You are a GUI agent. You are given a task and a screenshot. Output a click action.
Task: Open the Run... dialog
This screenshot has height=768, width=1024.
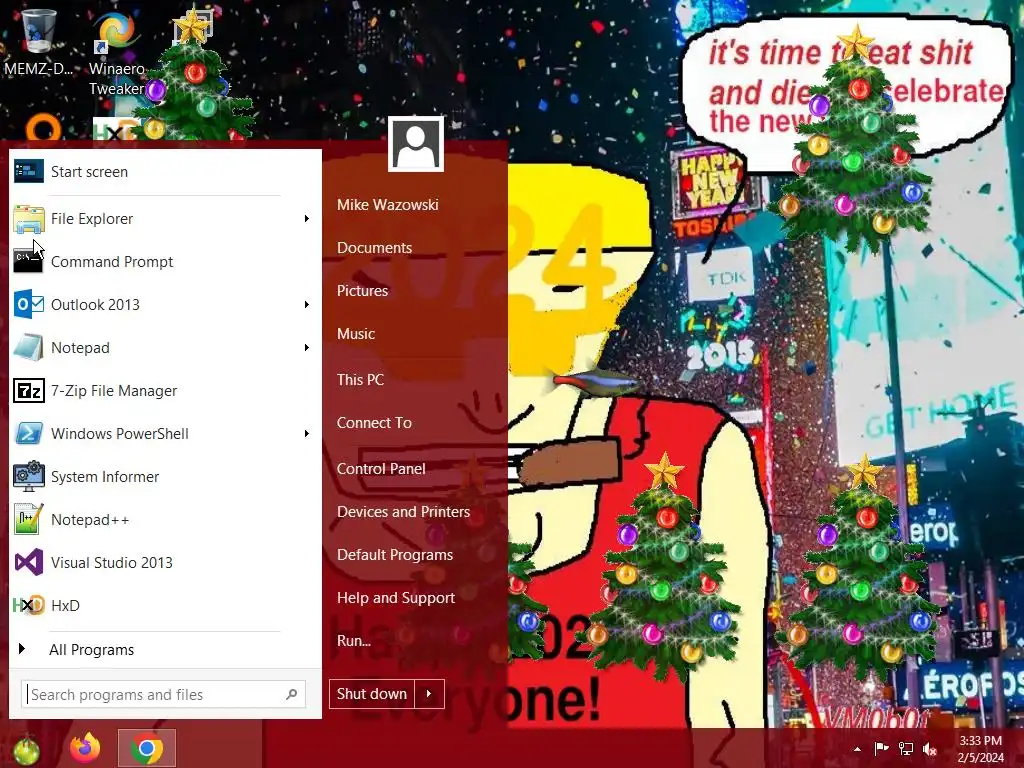click(x=354, y=641)
